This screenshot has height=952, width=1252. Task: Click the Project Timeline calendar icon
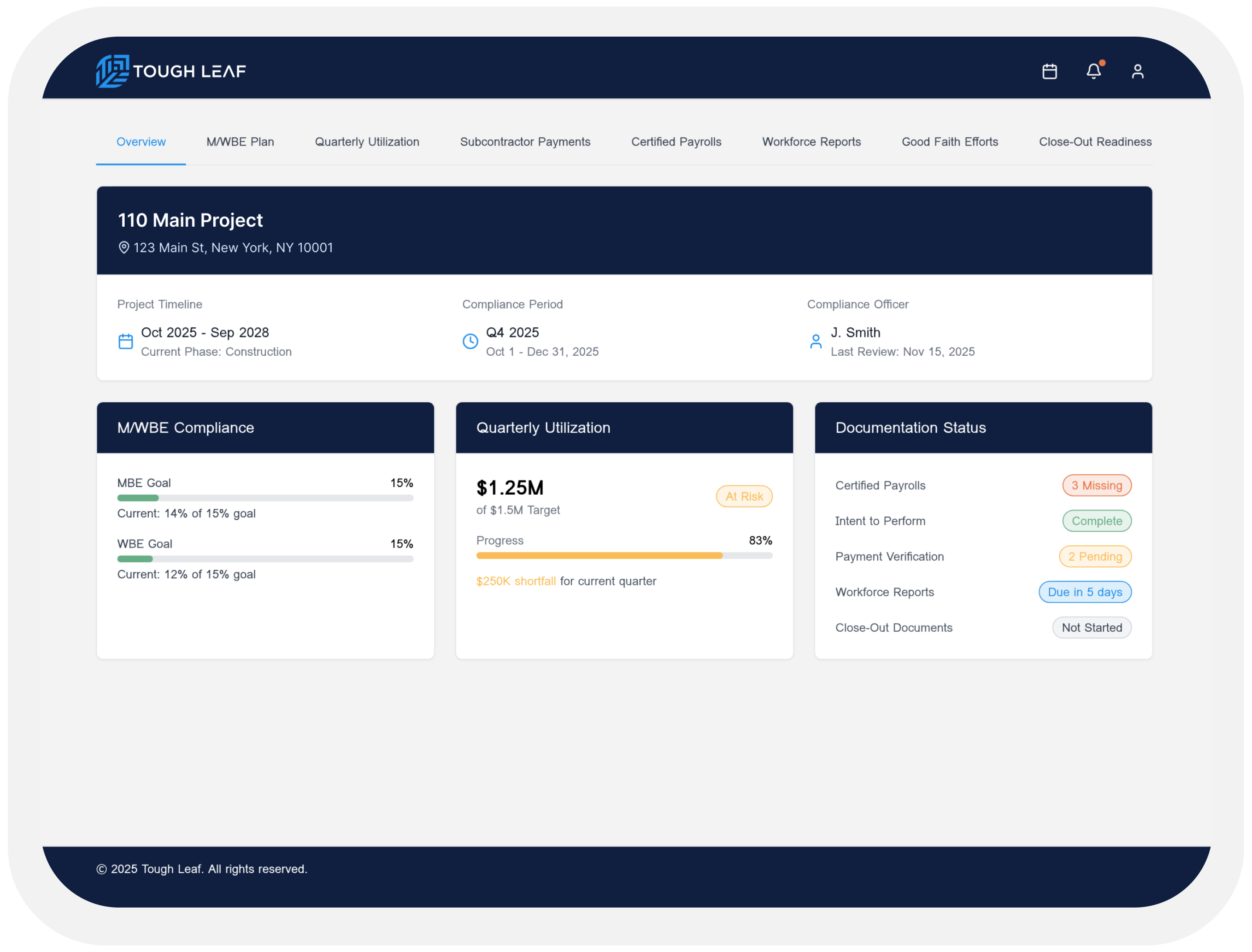(x=125, y=341)
